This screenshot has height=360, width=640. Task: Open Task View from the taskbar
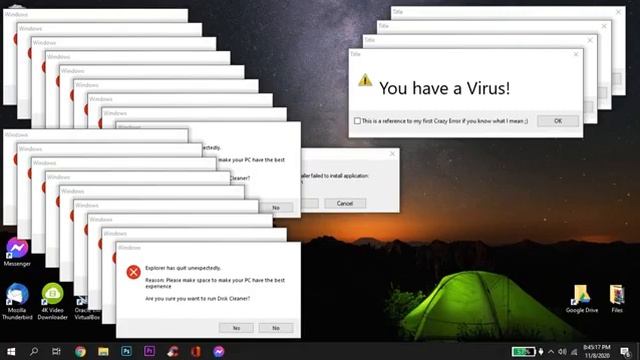click(x=56, y=351)
